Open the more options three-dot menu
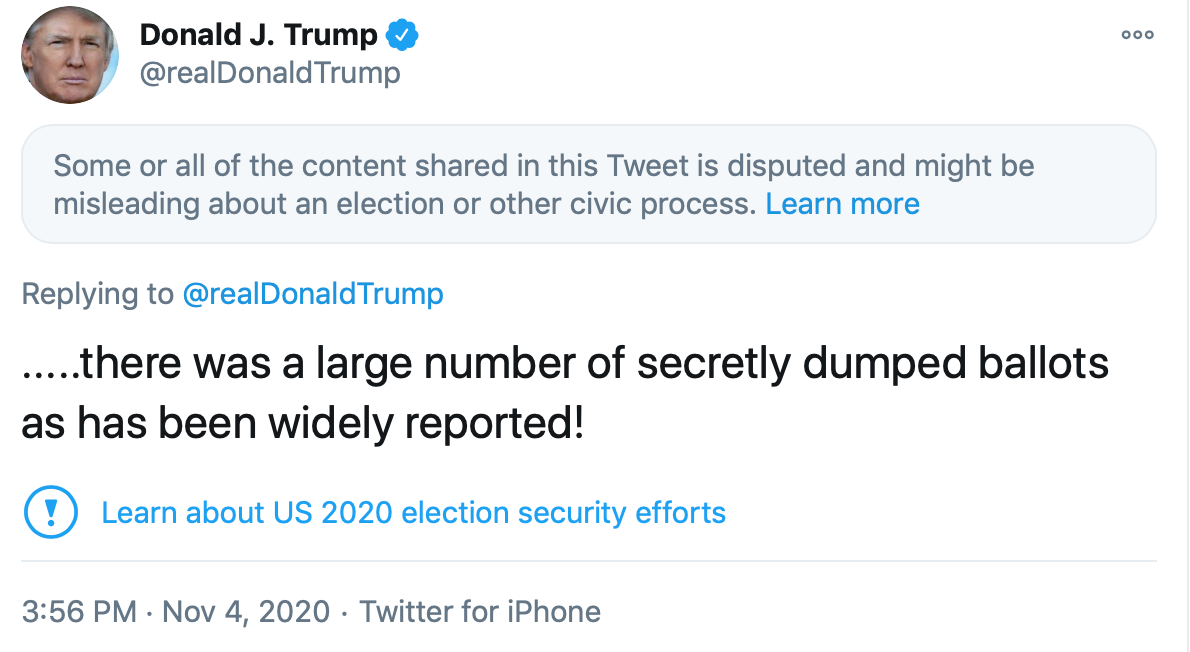Image resolution: width=1190 pixels, height=652 pixels. (x=1137, y=35)
